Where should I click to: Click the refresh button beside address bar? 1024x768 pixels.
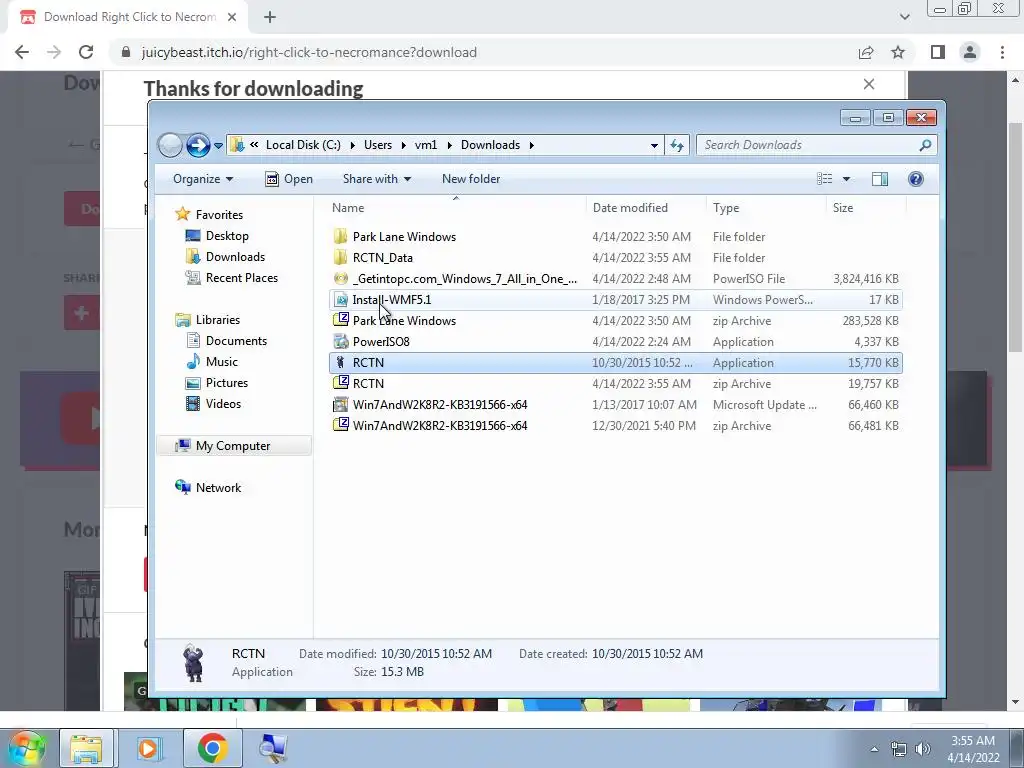(677, 145)
